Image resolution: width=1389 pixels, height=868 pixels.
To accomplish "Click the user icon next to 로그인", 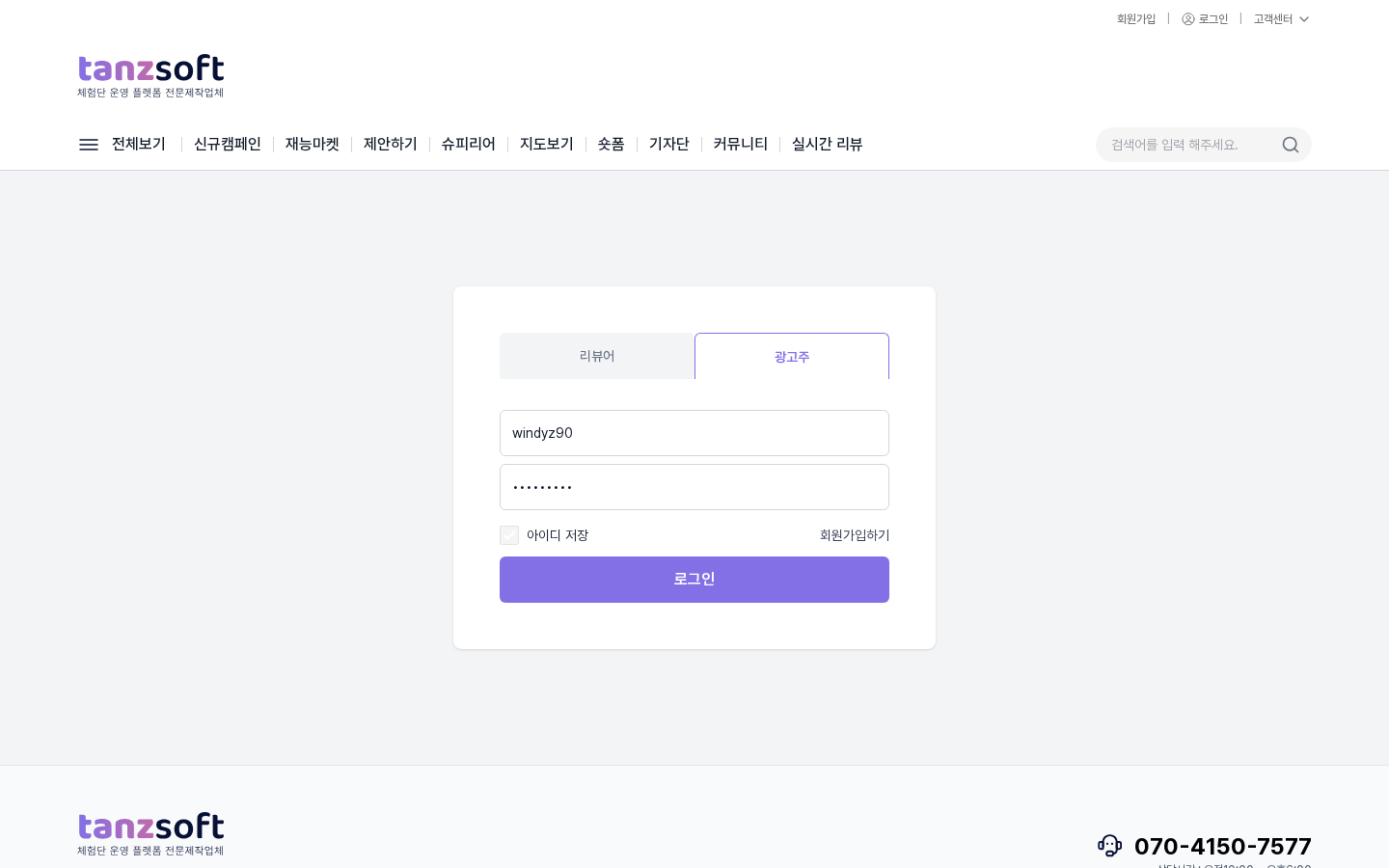I will pyautogui.click(x=1188, y=19).
